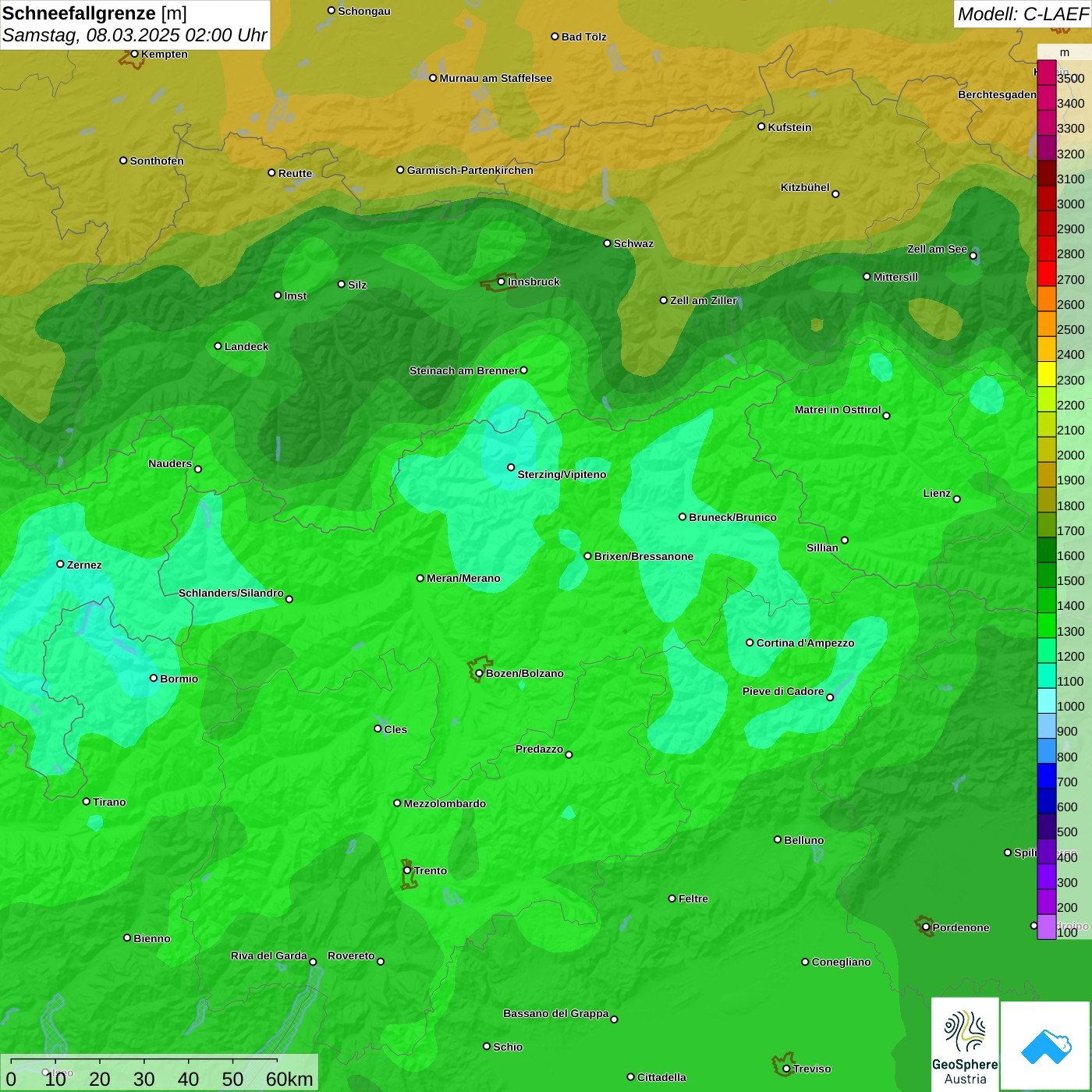Image resolution: width=1092 pixels, height=1092 pixels.
Task: Click the Kufstein location dot
Action: [x=761, y=126]
